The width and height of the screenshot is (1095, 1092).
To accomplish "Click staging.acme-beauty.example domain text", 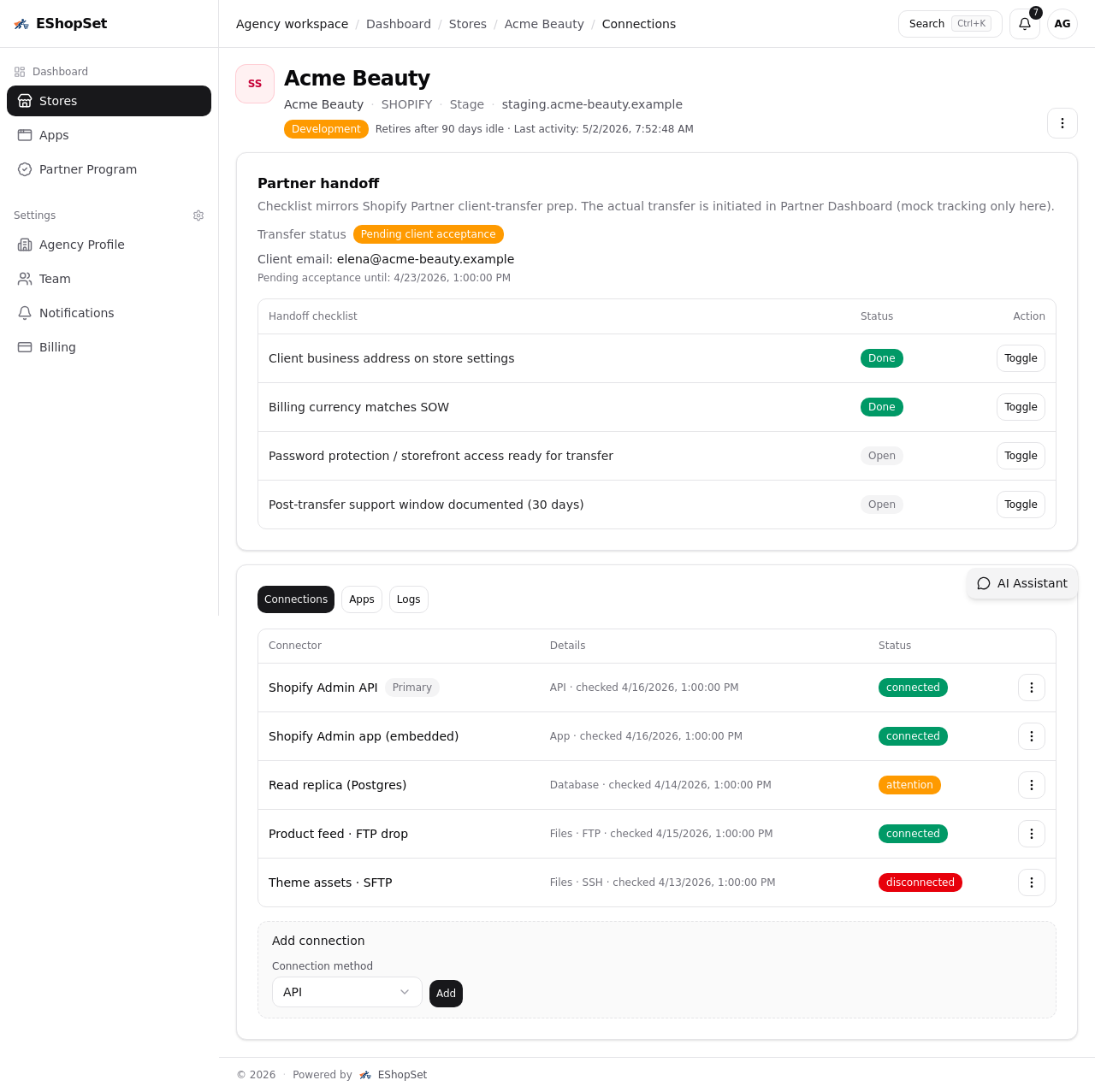I will point(592,104).
